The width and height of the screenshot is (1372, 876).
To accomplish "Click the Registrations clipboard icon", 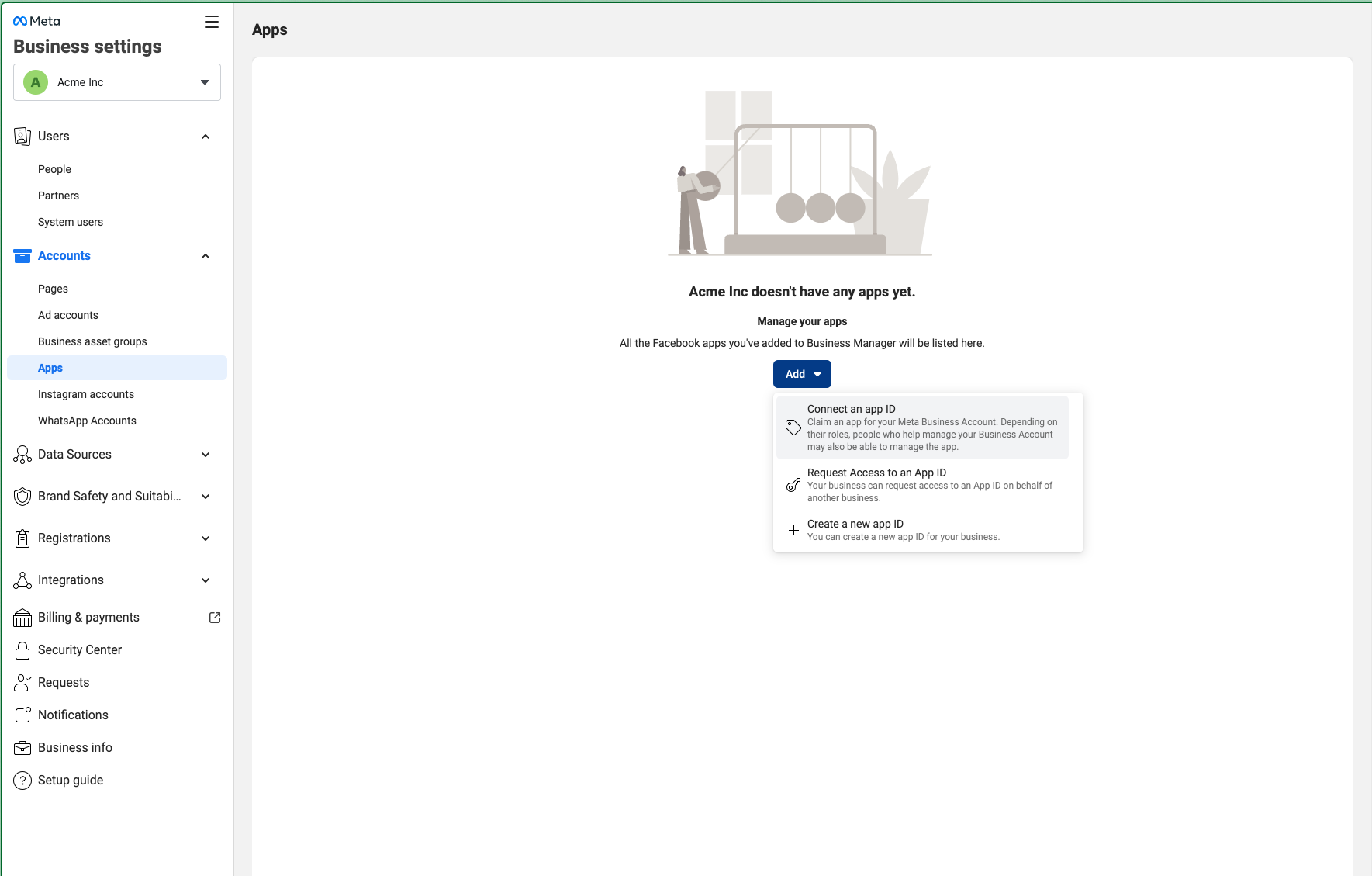I will click(22, 538).
